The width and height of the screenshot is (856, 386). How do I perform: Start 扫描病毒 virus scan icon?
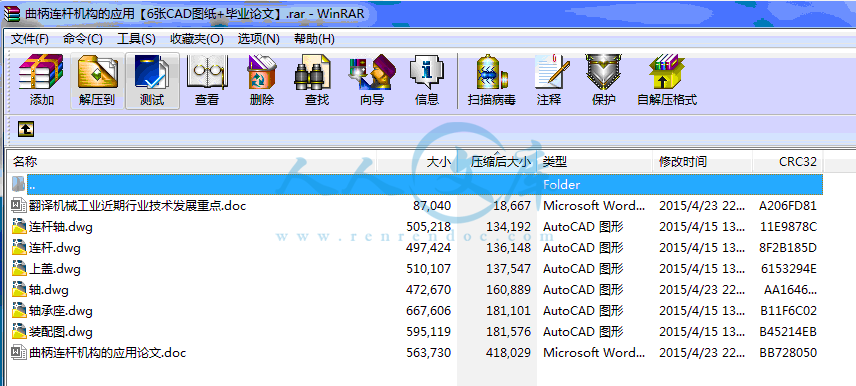click(492, 81)
